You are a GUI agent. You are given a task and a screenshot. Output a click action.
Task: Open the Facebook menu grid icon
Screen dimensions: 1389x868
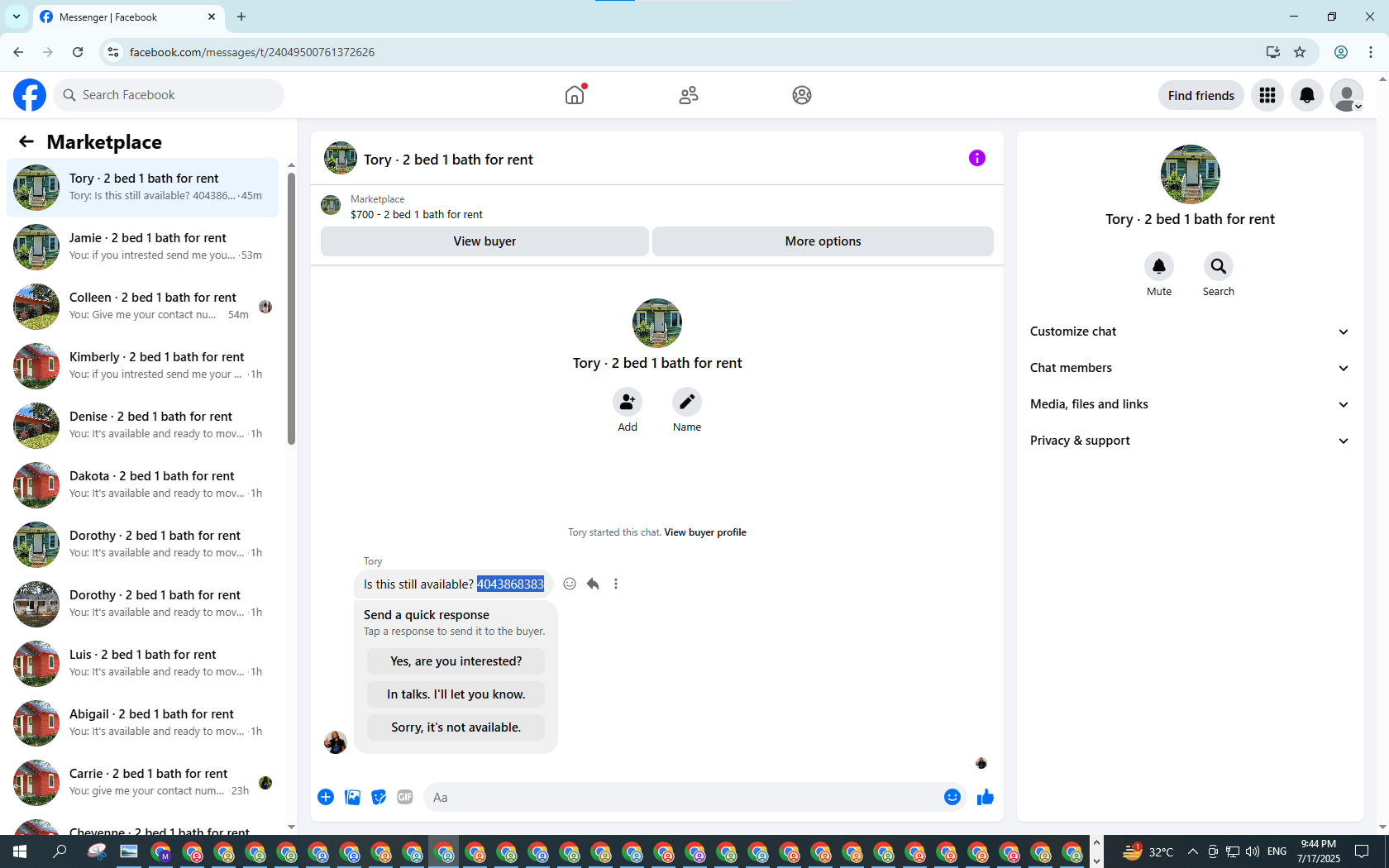click(1267, 95)
